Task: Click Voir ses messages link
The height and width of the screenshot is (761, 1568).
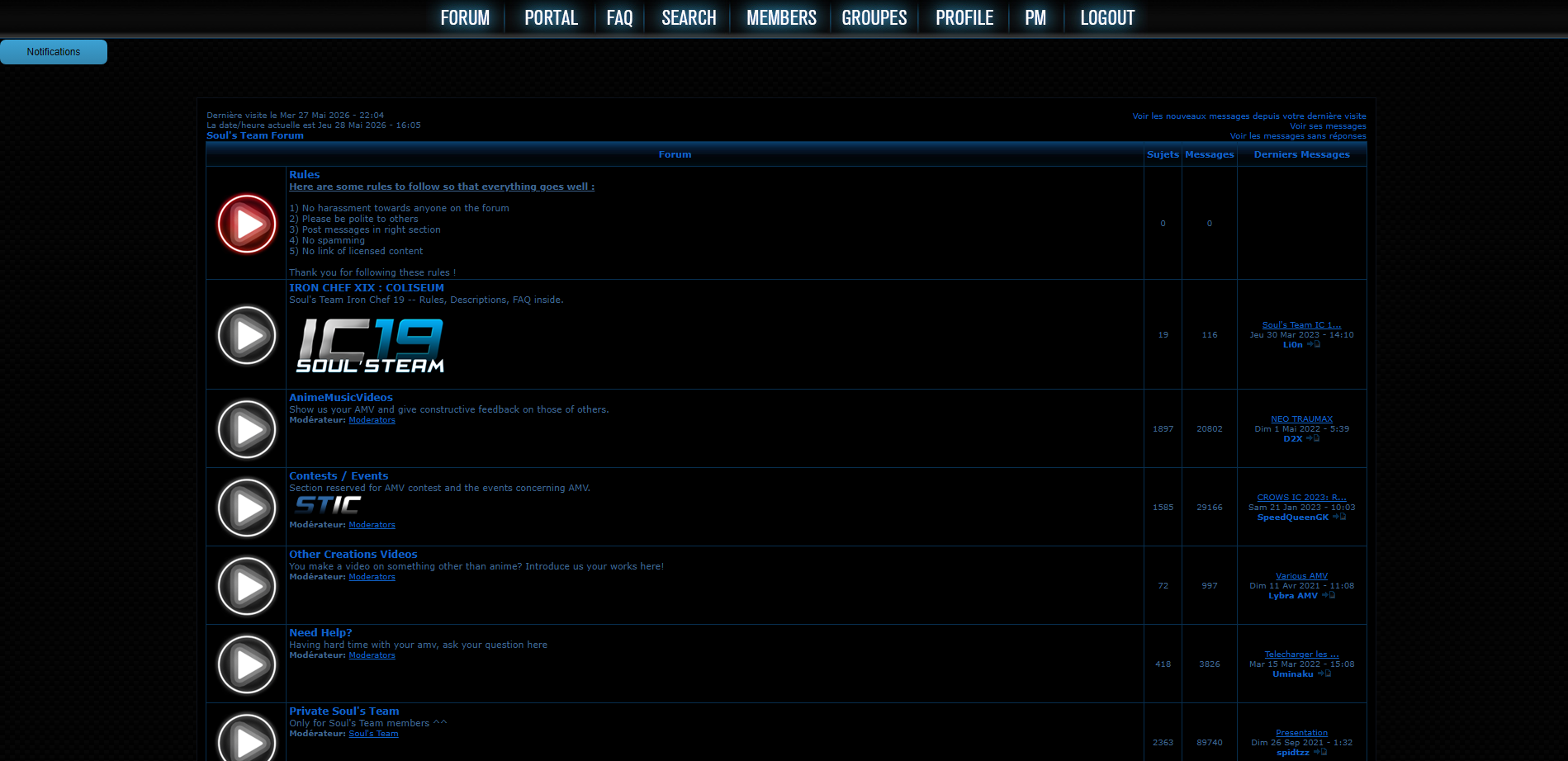Action: pos(1328,126)
